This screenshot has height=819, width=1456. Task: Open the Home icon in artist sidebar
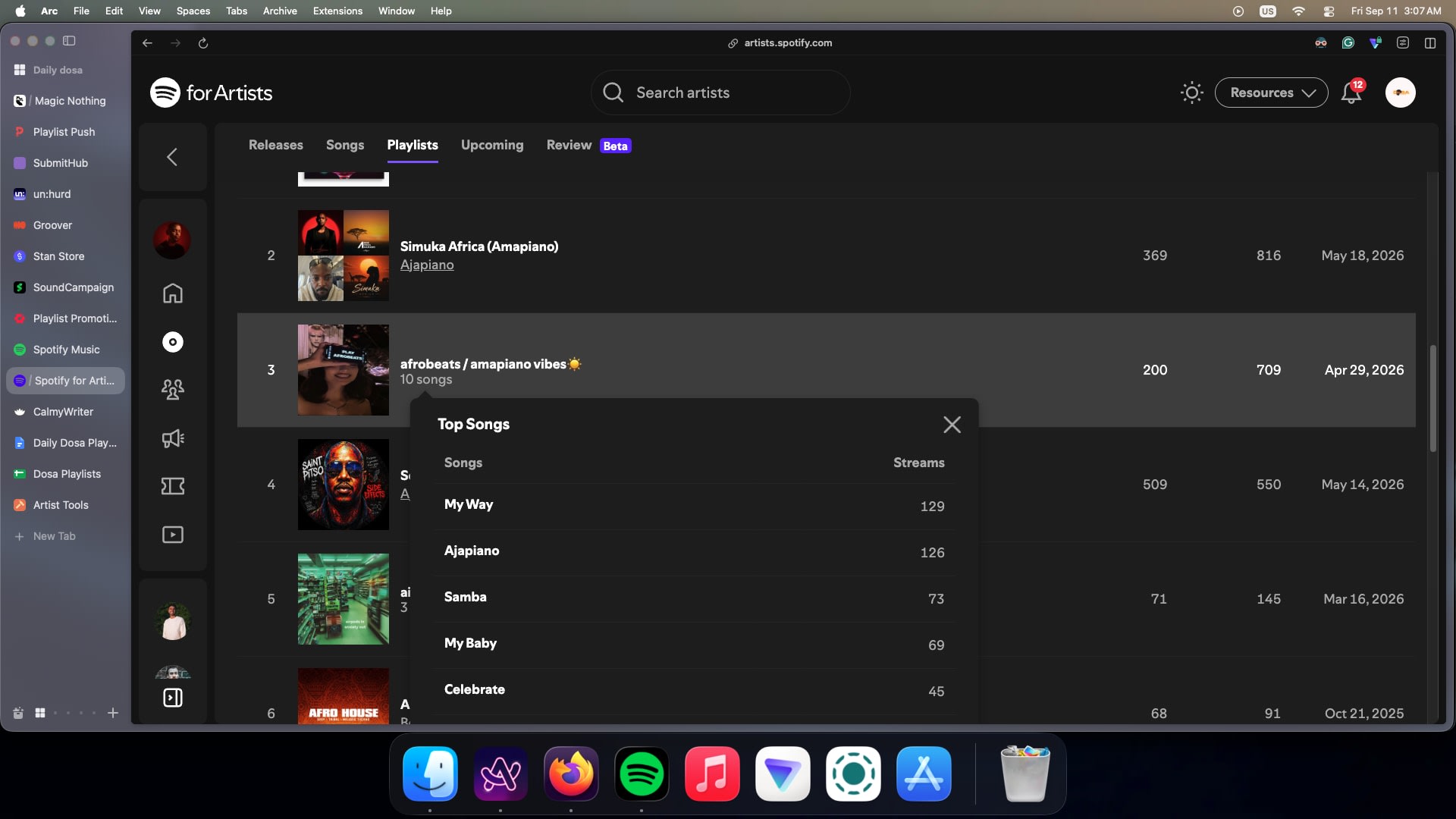click(x=173, y=293)
